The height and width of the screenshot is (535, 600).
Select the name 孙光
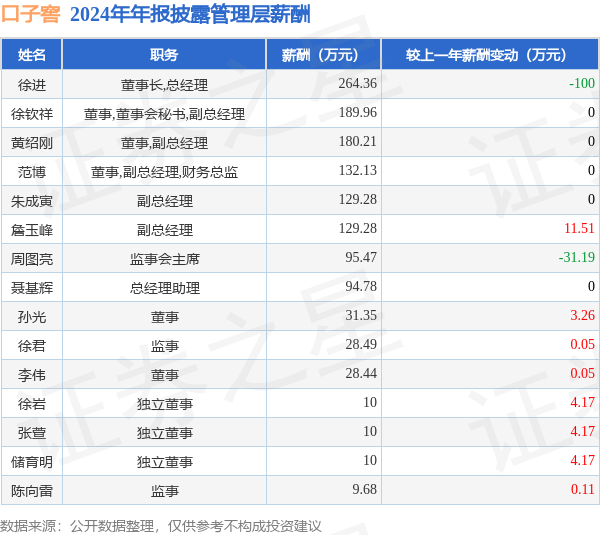pyautogui.click(x=32, y=317)
